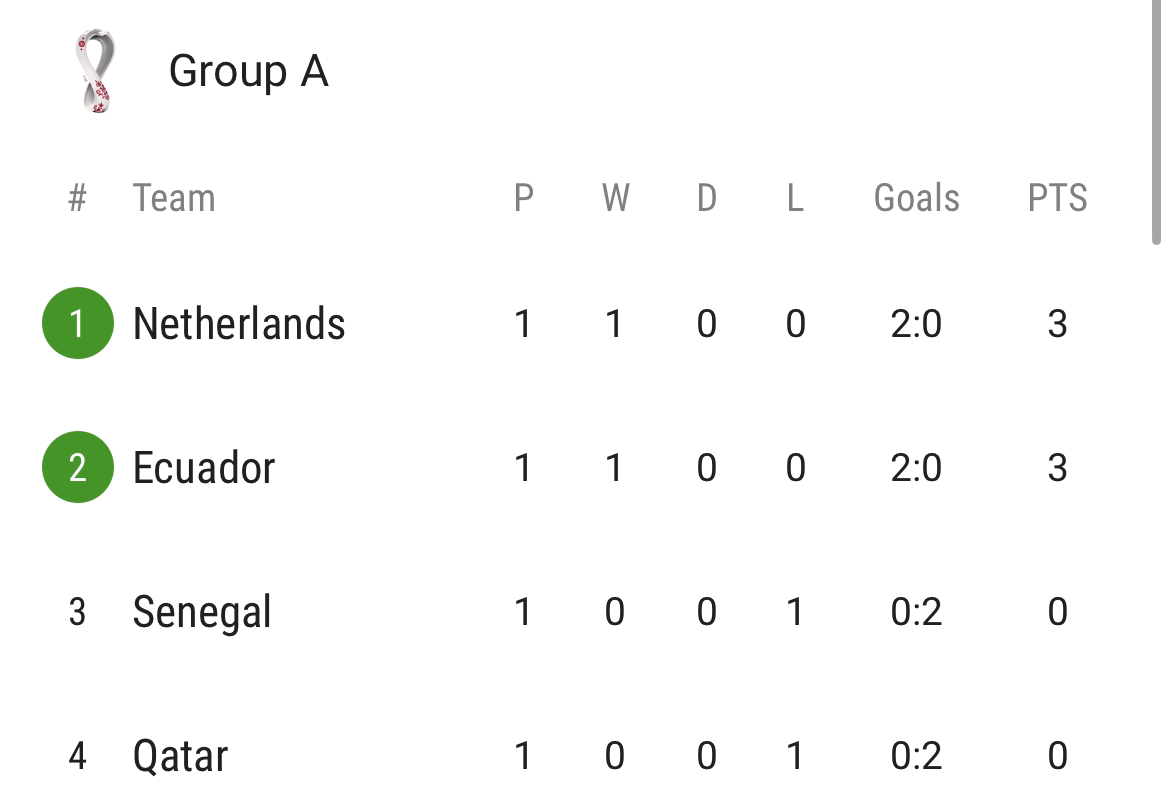Click the D draws column header
1170x811 pixels.
(707, 198)
